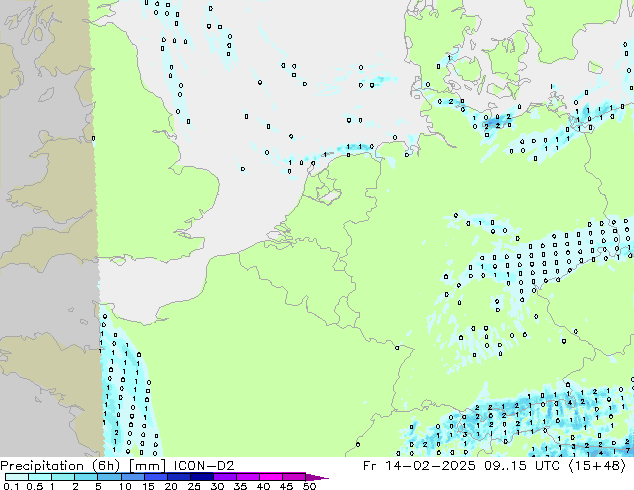Viewport: 634px width, 490px height.
Task: Click the 'Precipitation (6h)' title text
Action: [60, 466]
